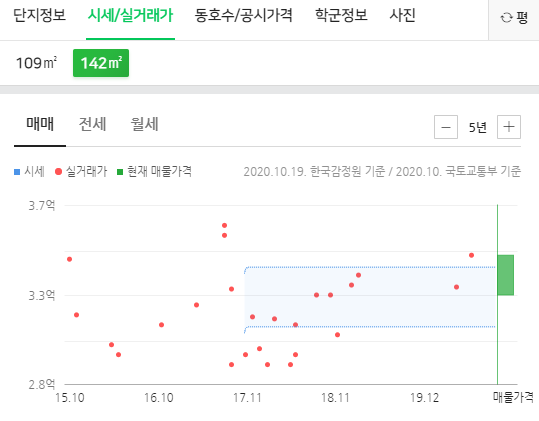Open the 학군정보 tab
Image resolution: width=539 pixels, height=421 pixels.
click(341, 15)
